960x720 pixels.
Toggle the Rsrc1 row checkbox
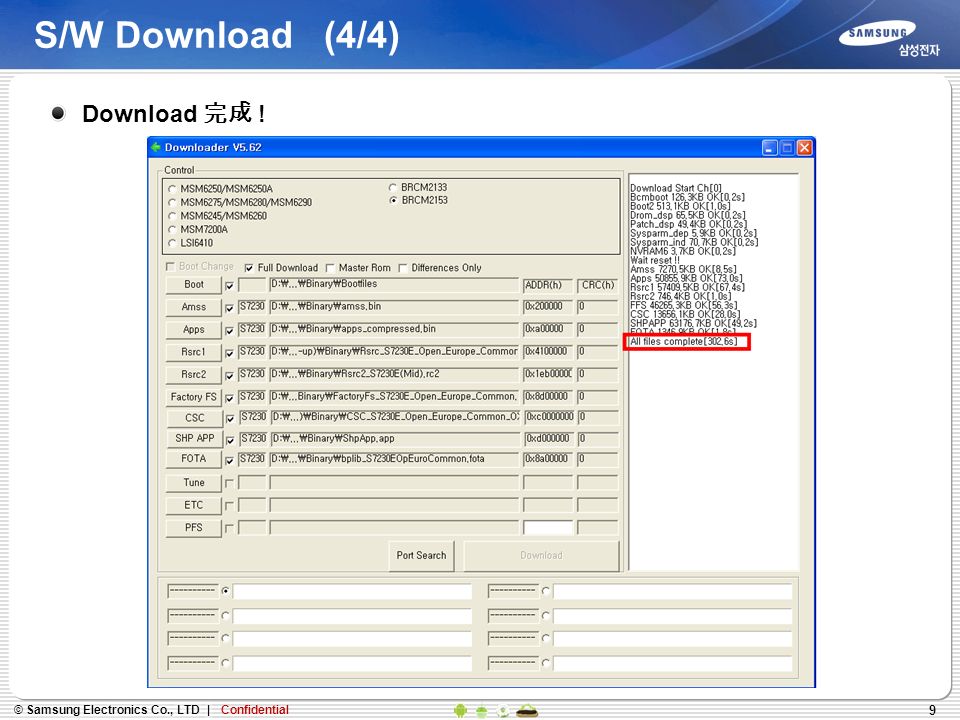click(x=230, y=353)
